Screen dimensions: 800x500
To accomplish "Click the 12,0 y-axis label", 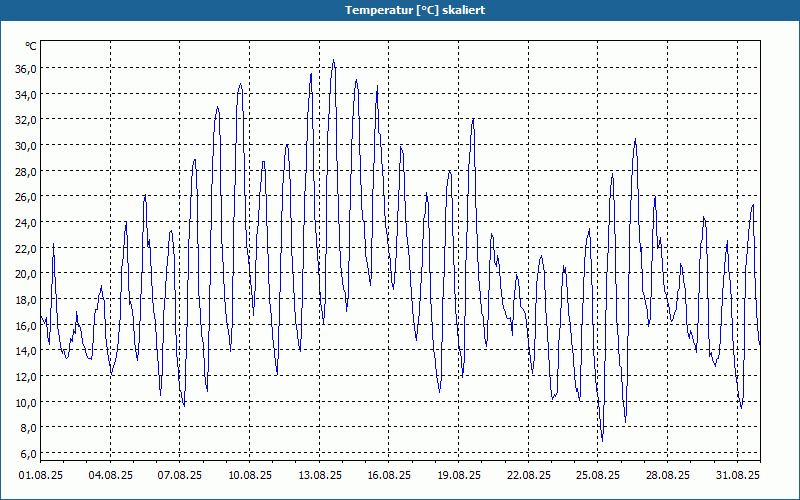I will coord(26,377).
